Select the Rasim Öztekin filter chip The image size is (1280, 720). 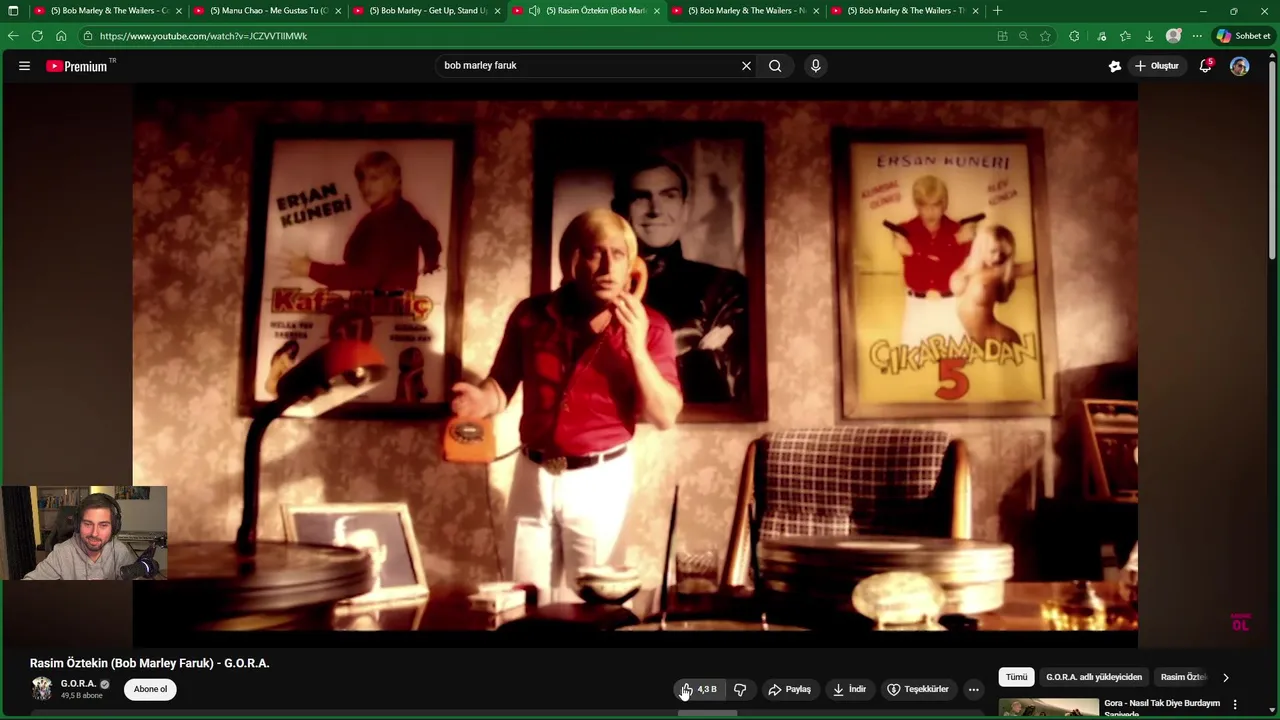point(1184,677)
